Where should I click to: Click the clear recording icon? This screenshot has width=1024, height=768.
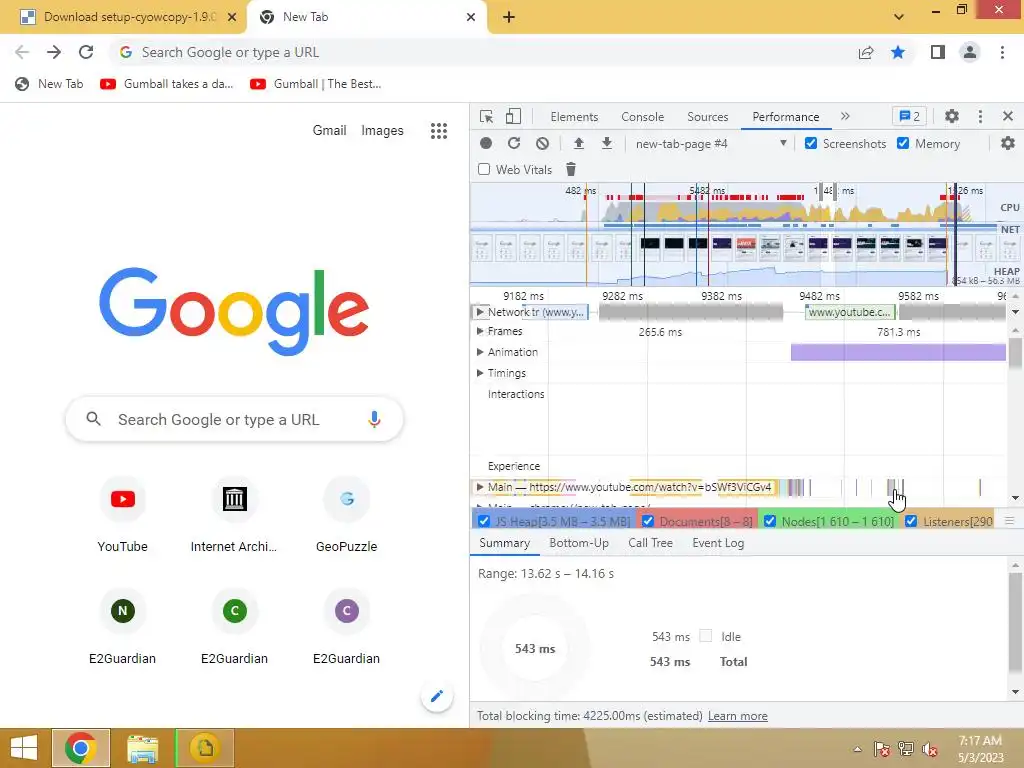[x=543, y=144]
